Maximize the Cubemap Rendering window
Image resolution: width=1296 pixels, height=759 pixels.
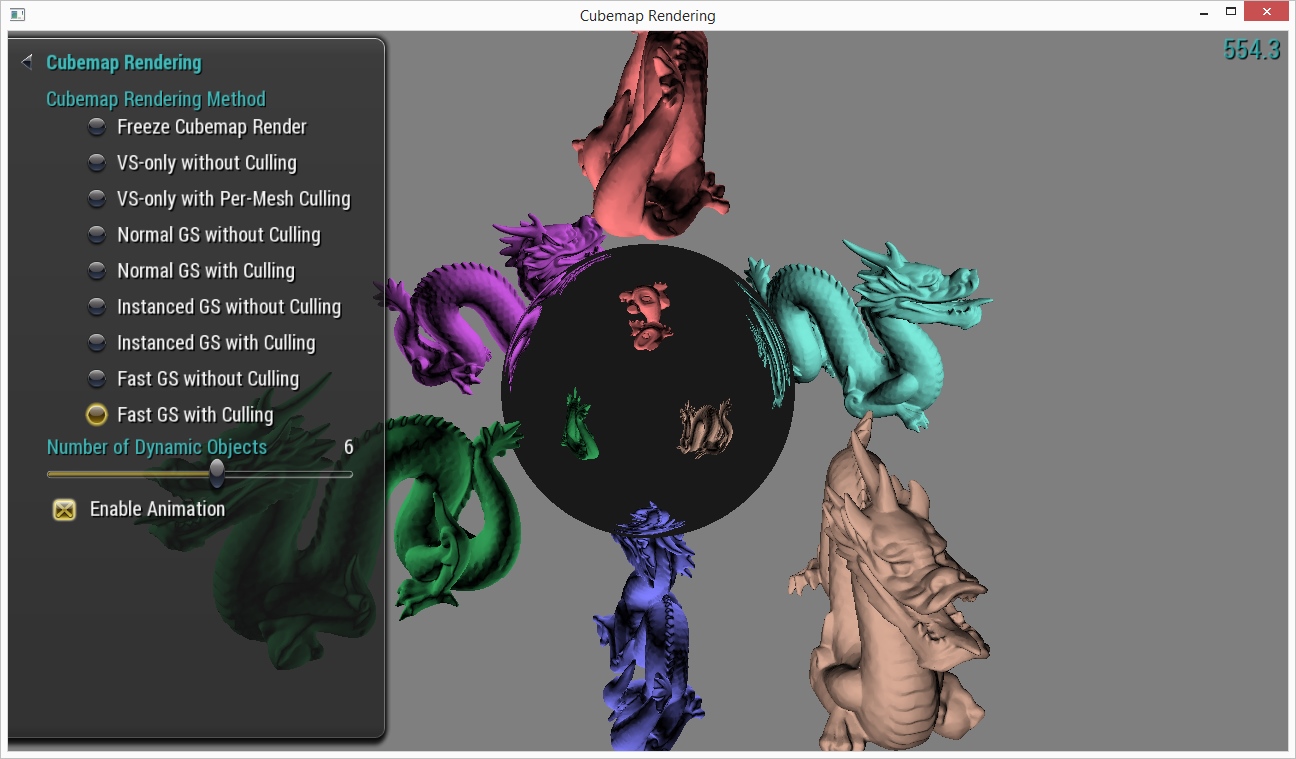[1231, 13]
